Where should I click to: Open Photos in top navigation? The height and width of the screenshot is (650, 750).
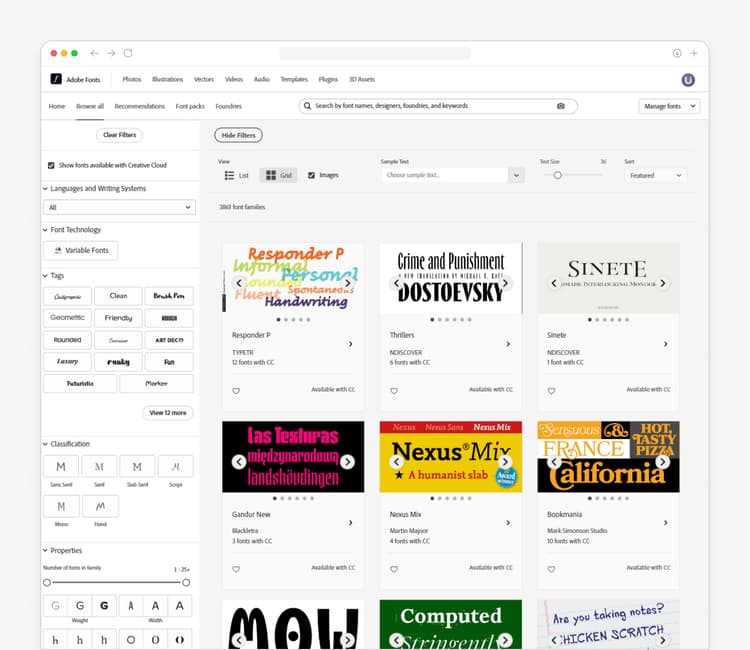[132, 79]
